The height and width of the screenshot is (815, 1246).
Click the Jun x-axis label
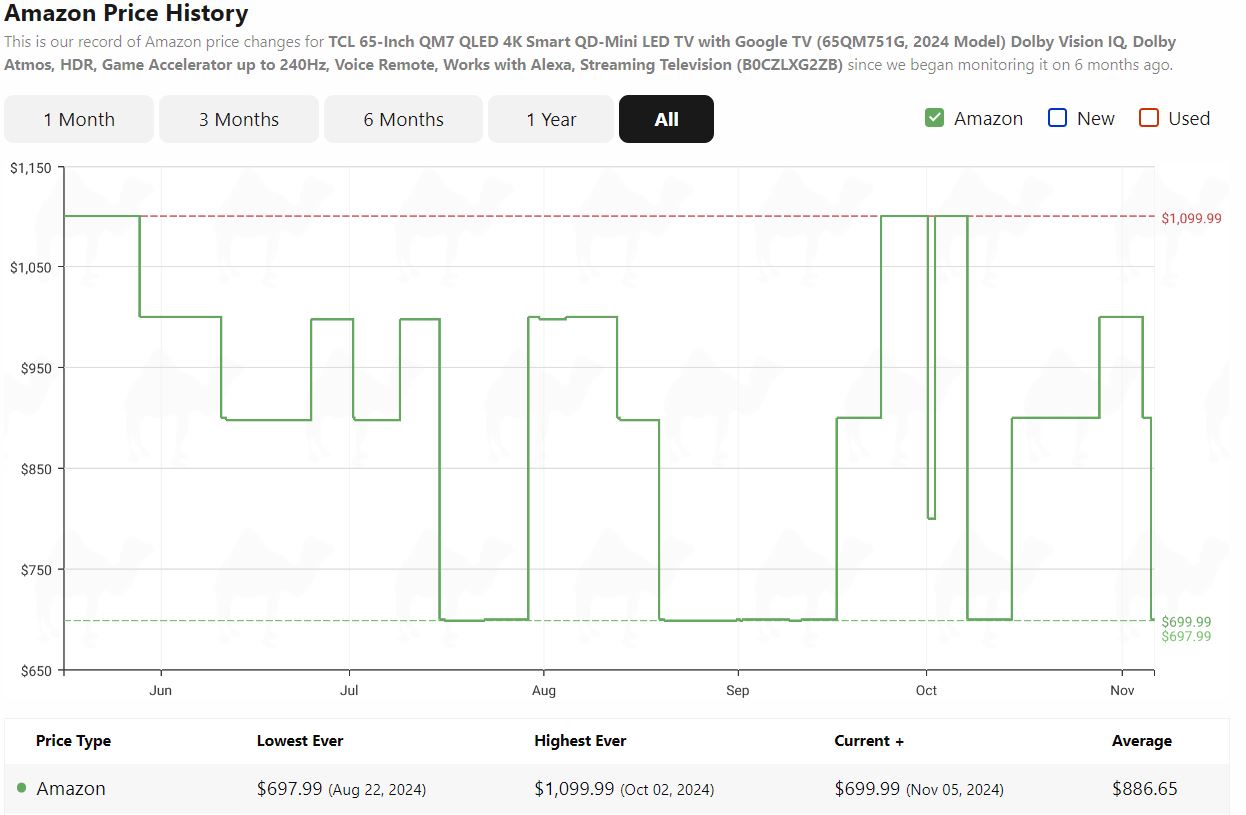click(x=160, y=690)
